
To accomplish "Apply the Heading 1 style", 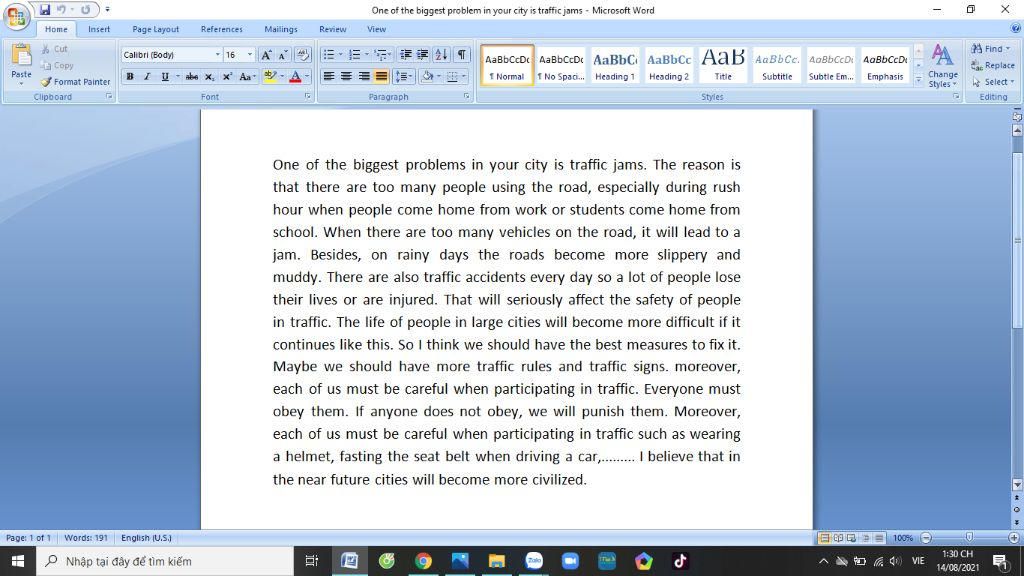I will click(x=615, y=65).
